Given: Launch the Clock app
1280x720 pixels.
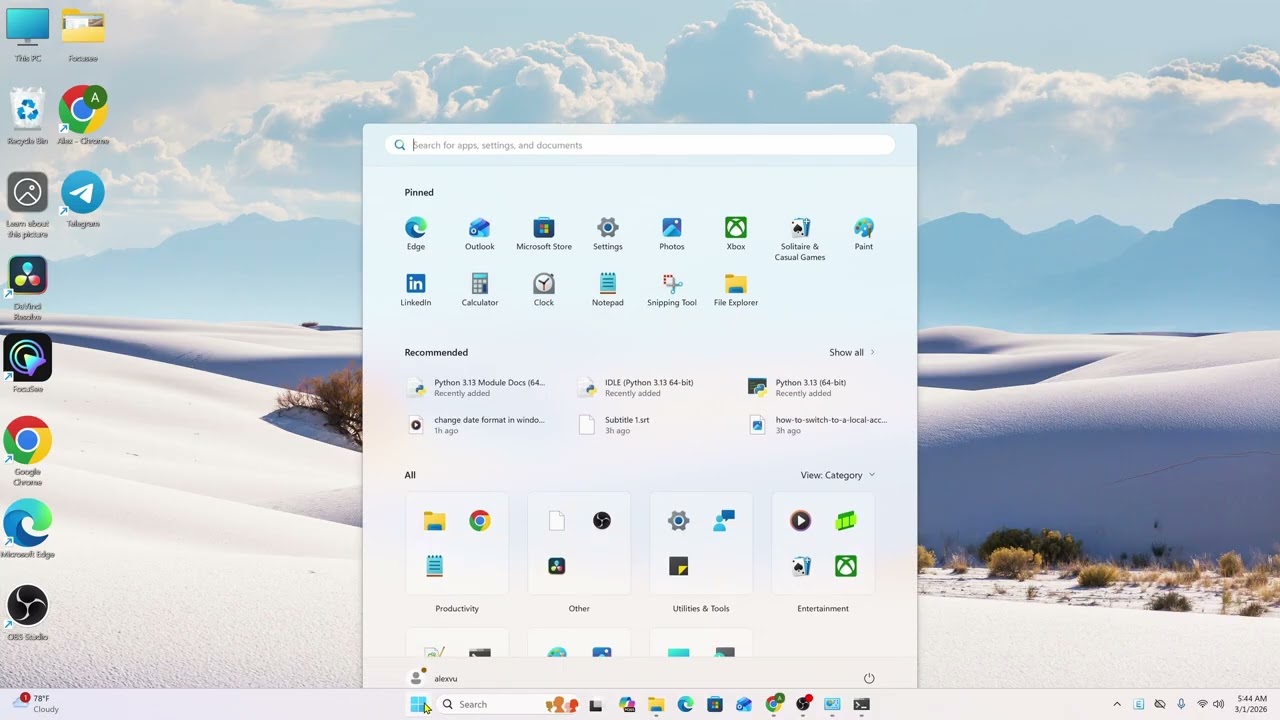Looking at the screenshot, I should pos(544,290).
